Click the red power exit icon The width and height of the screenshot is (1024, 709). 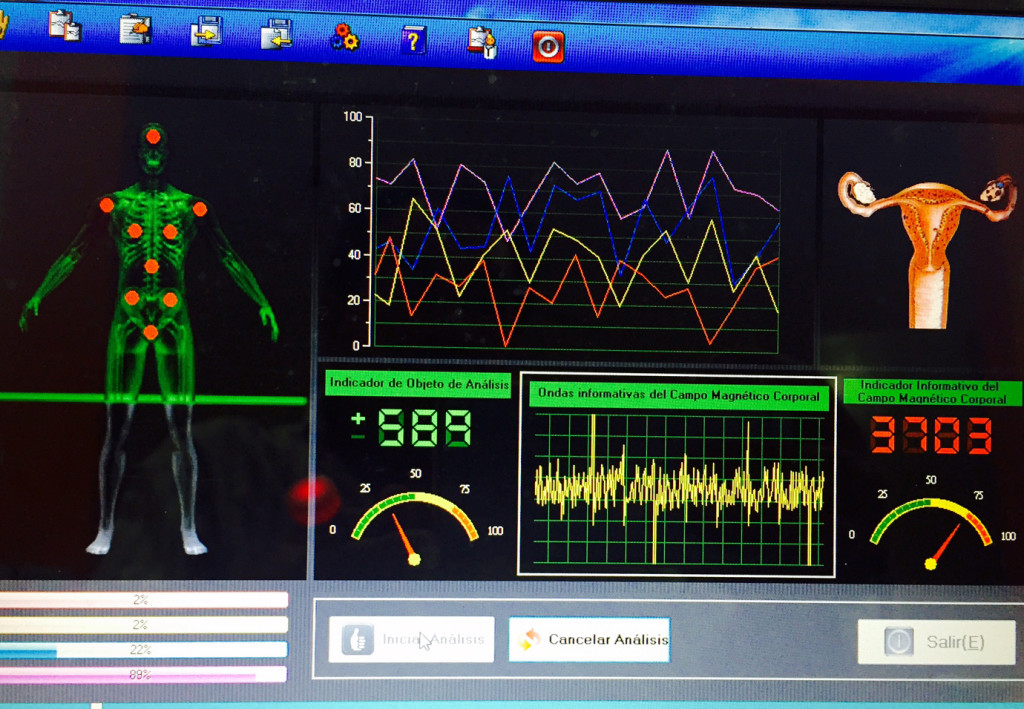(x=548, y=46)
